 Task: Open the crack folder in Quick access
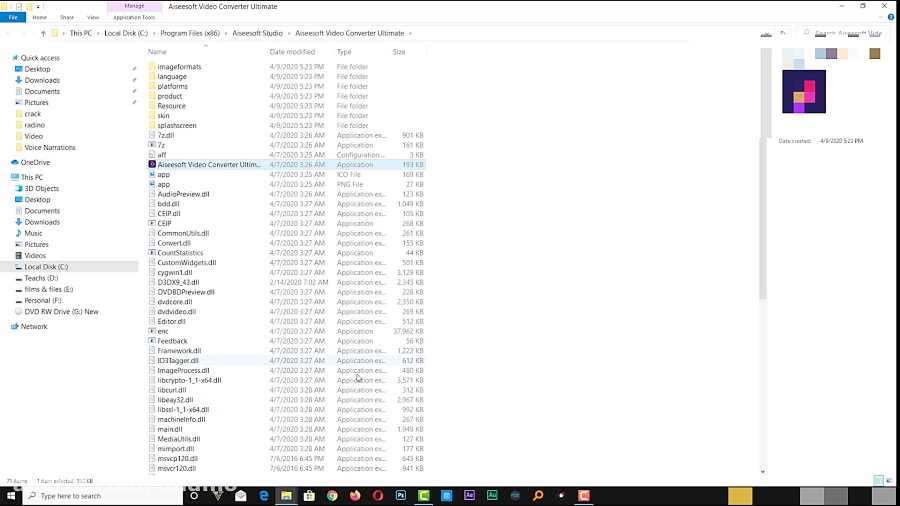(33, 114)
